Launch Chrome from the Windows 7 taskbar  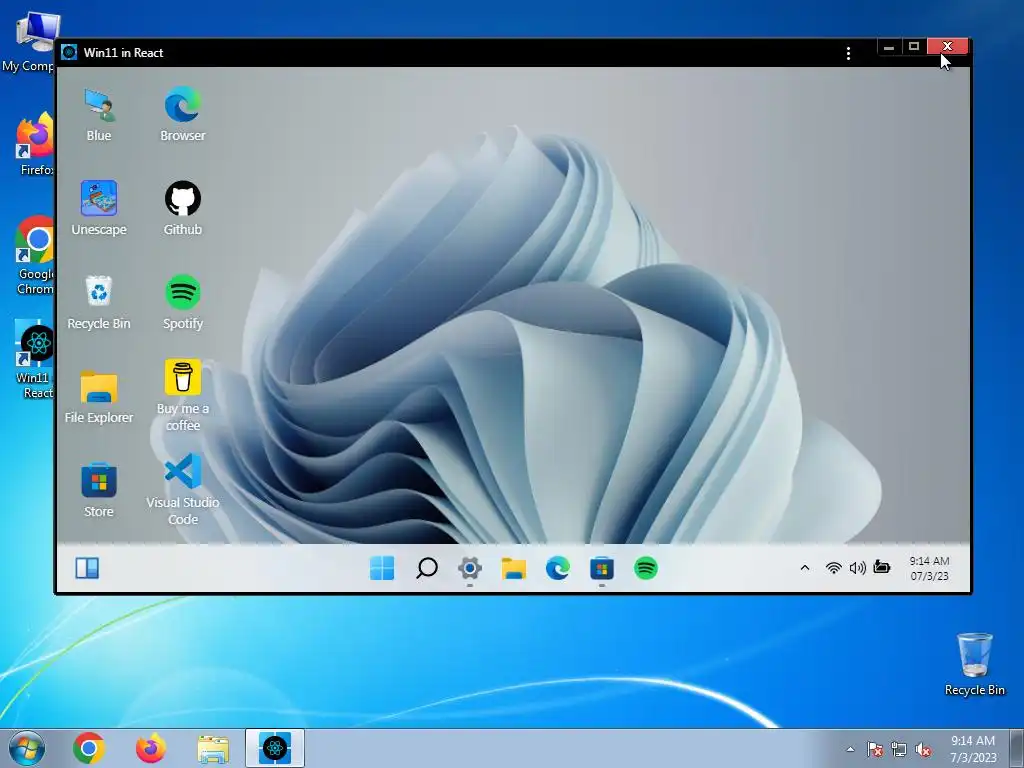89,748
